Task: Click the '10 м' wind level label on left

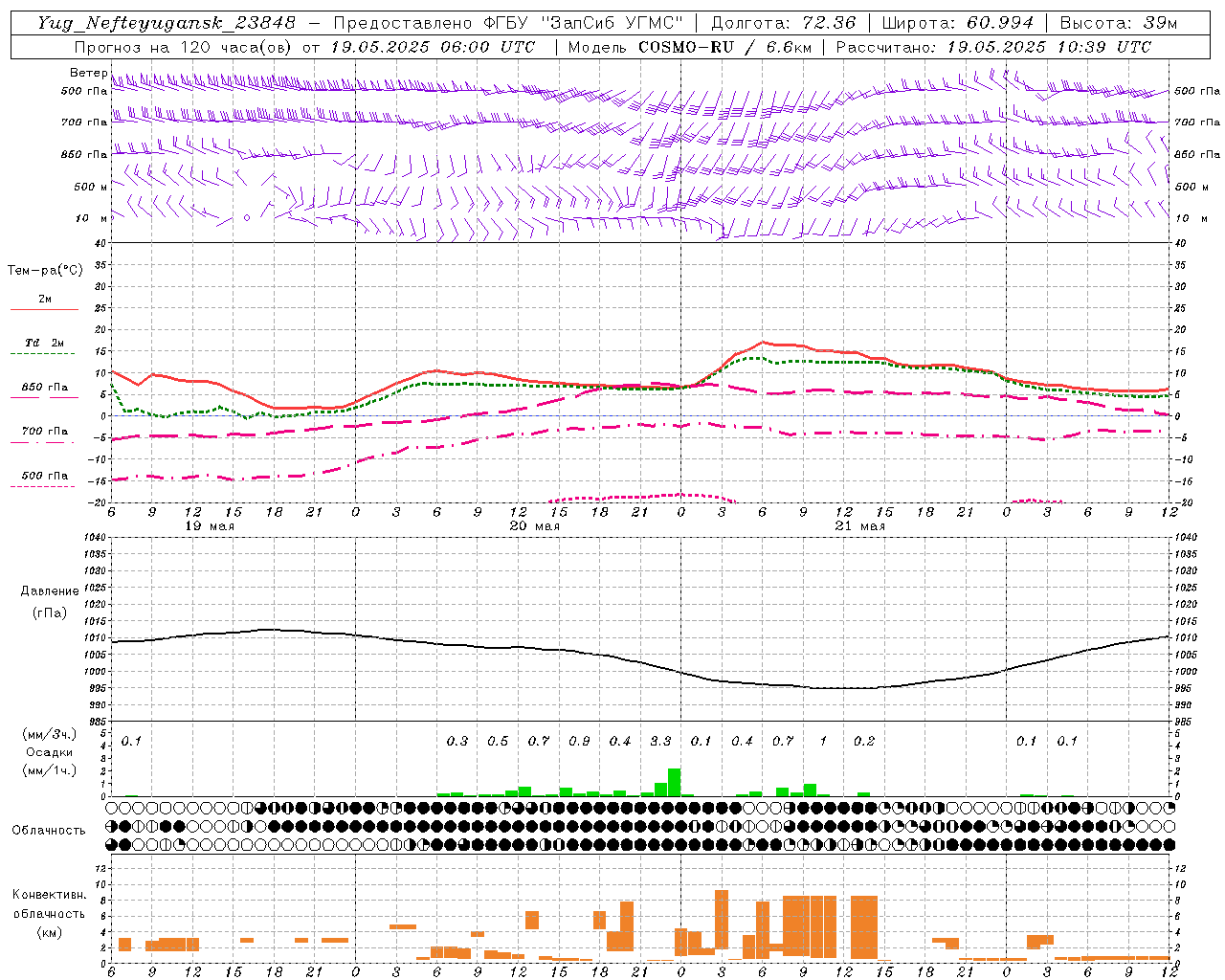Action: pos(91,219)
